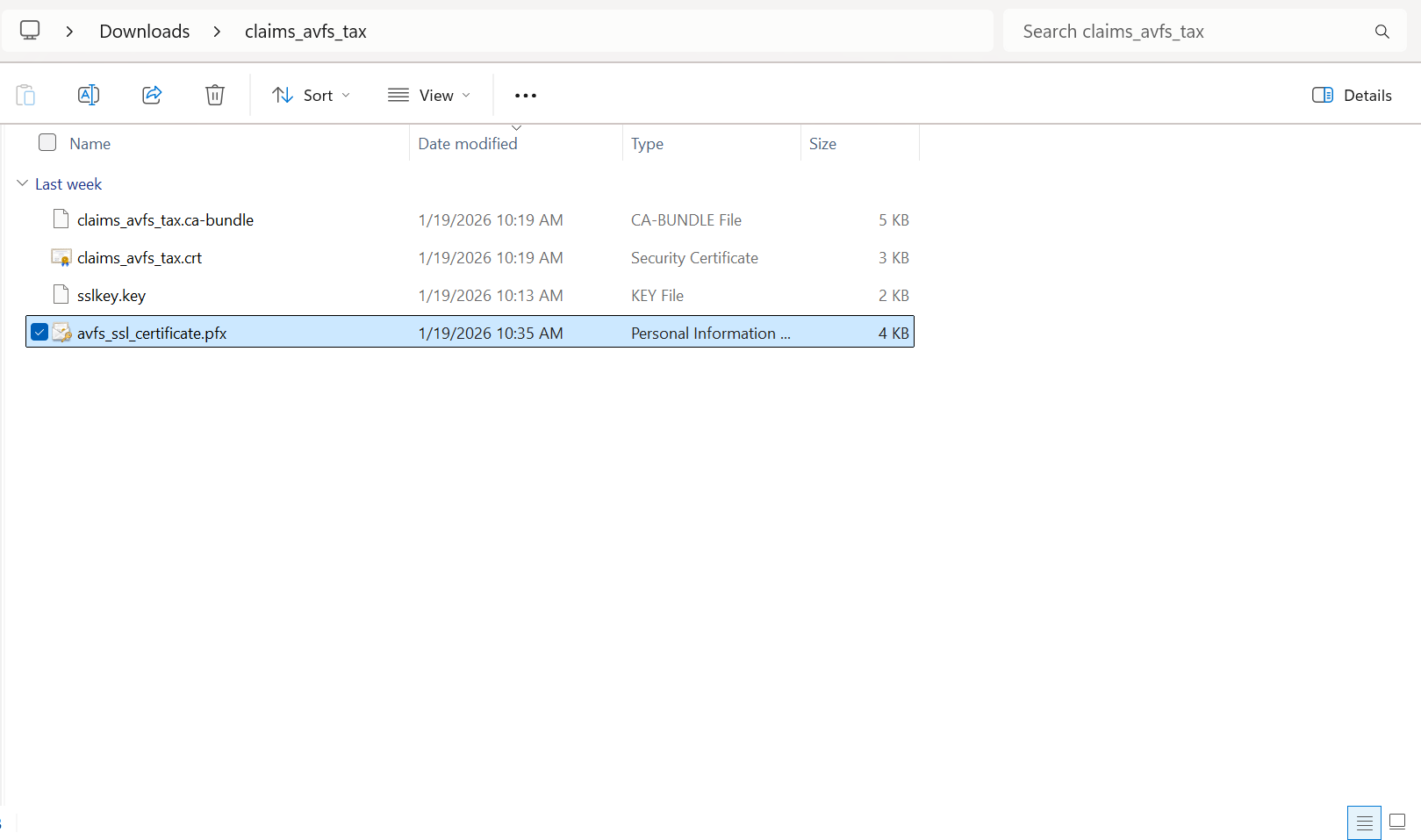
Task: Toggle the select-all checkbox beside Name
Action: pos(47,142)
